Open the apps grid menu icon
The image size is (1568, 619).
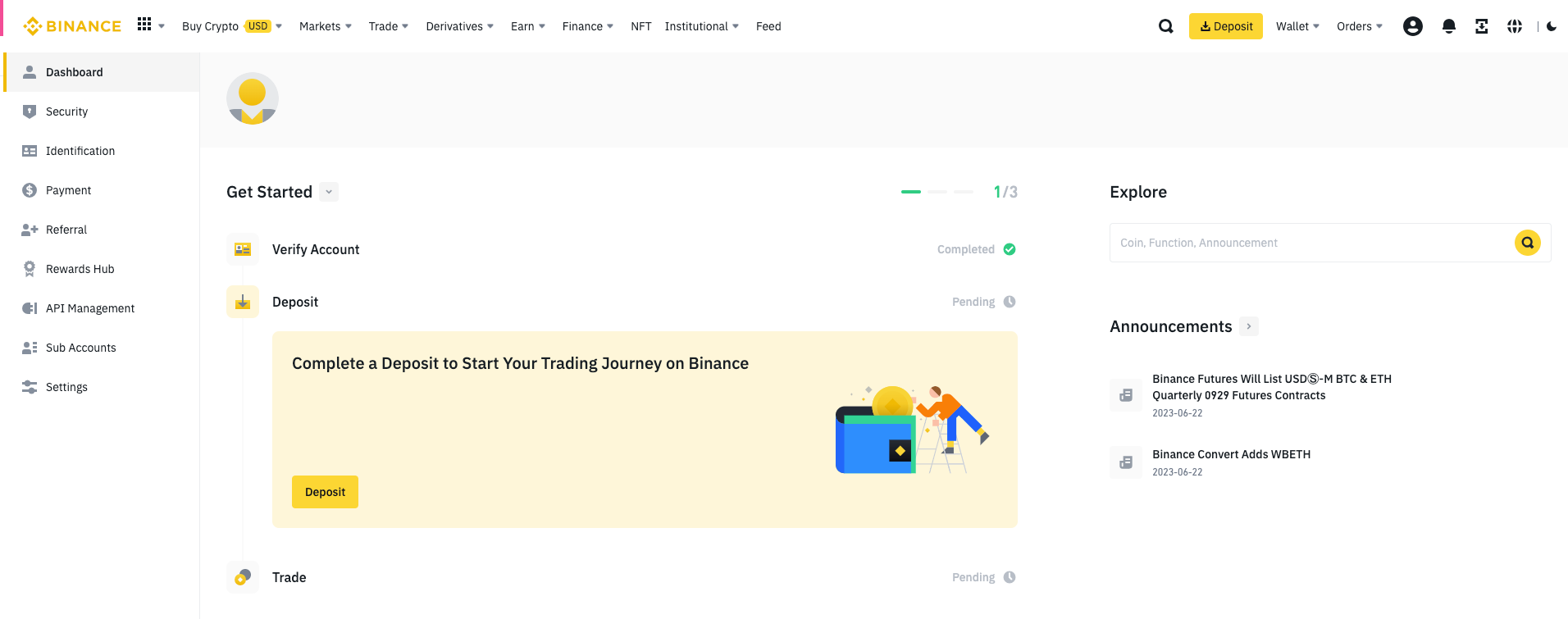point(144,25)
